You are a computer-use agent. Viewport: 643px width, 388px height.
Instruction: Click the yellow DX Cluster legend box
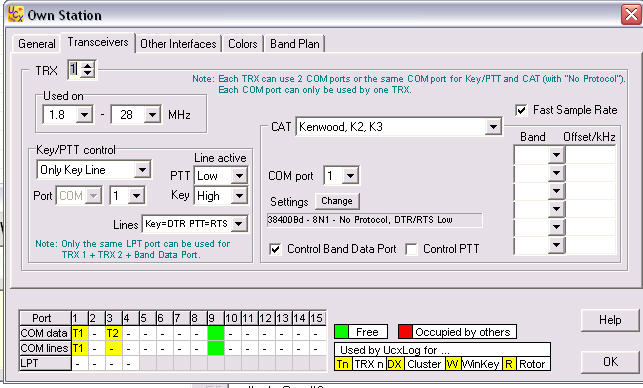(x=394, y=364)
